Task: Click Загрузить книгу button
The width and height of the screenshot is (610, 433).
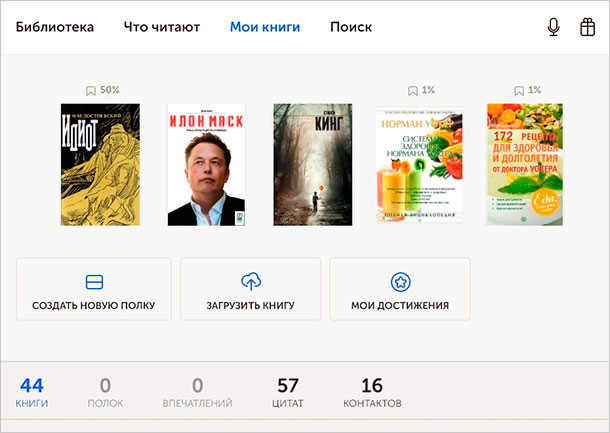Action: coord(251,289)
